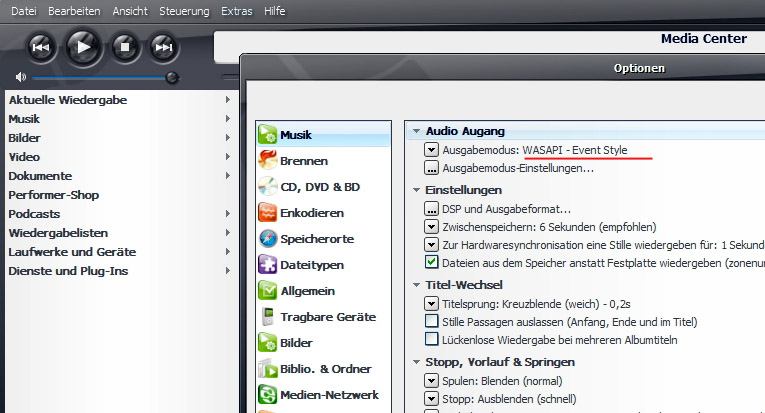This screenshot has width=765, height=413.
Task: Click the previous track button
Action: (41, 47)
